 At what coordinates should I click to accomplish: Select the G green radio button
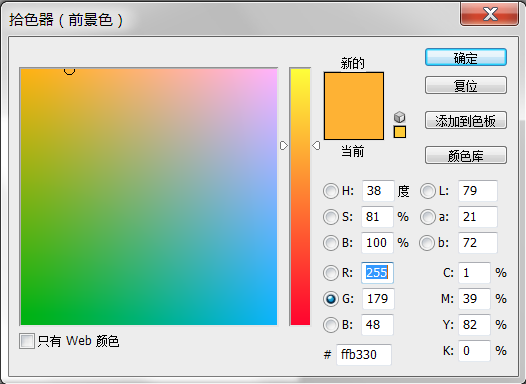pyautogui.click(x=331, y=299)
